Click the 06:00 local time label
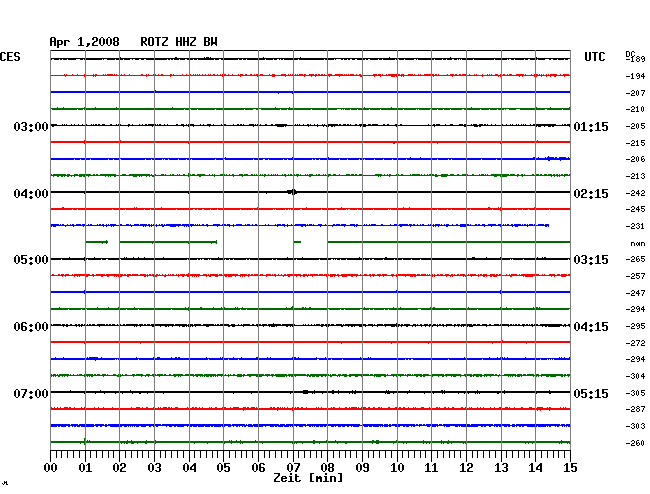650x494 pixels. 31,327
